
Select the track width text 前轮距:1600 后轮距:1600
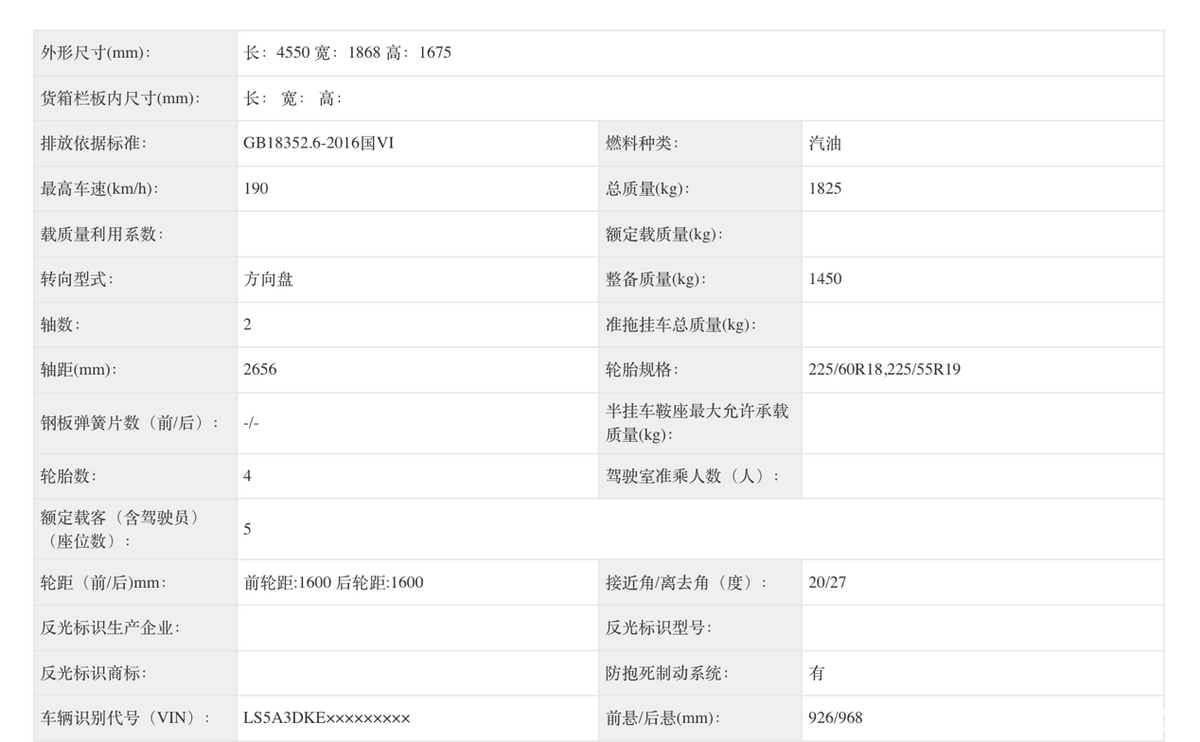[x=333, y=582]
